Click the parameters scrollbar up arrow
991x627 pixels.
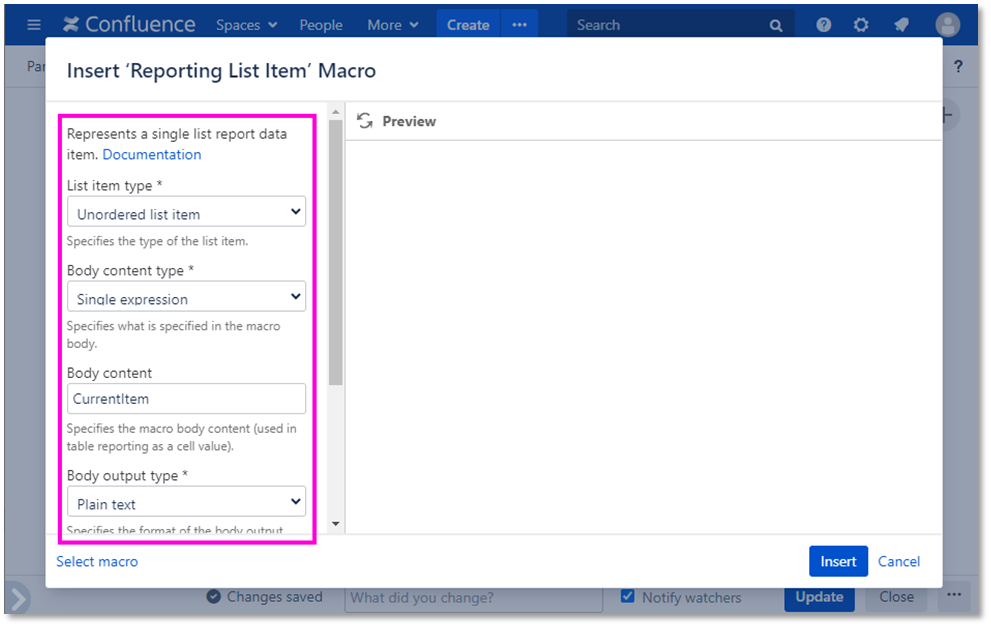coord(336,112)
